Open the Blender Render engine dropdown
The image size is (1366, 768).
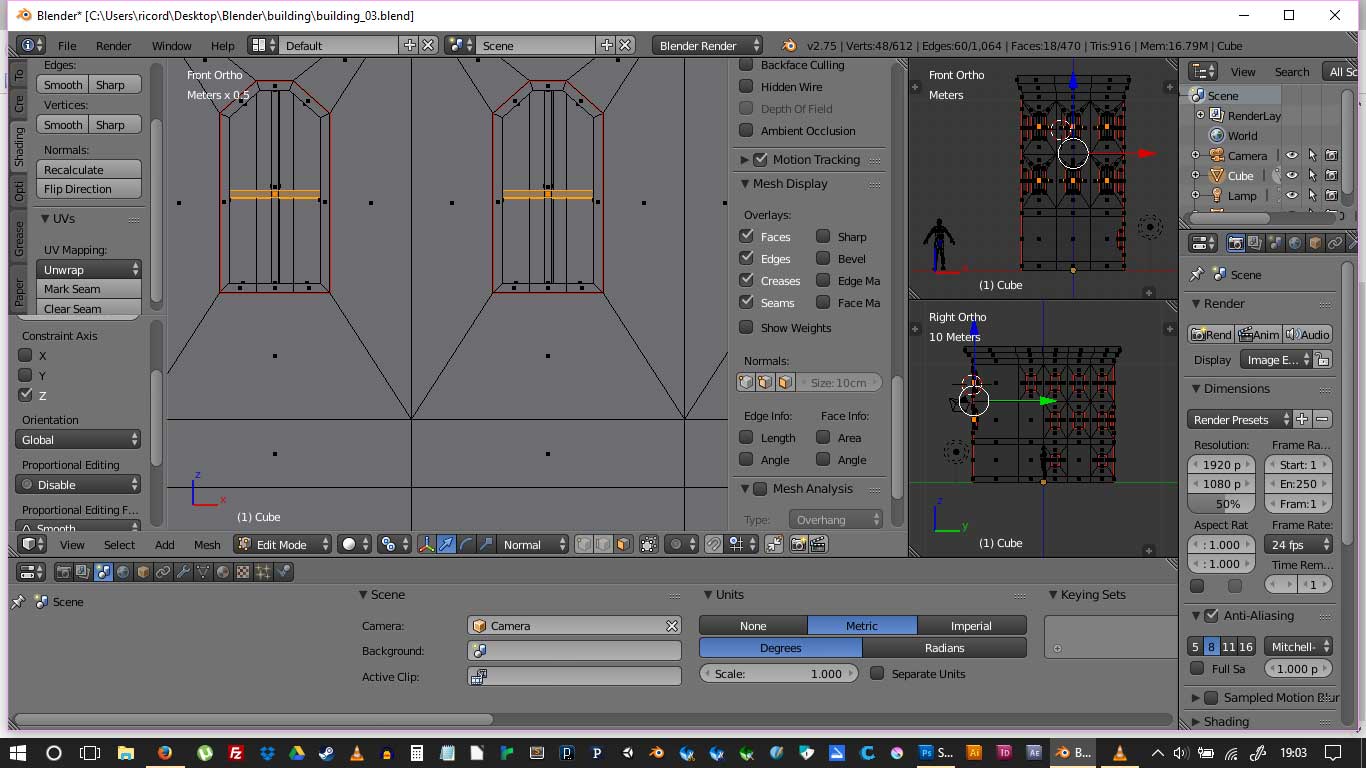[x=707, y=45]
